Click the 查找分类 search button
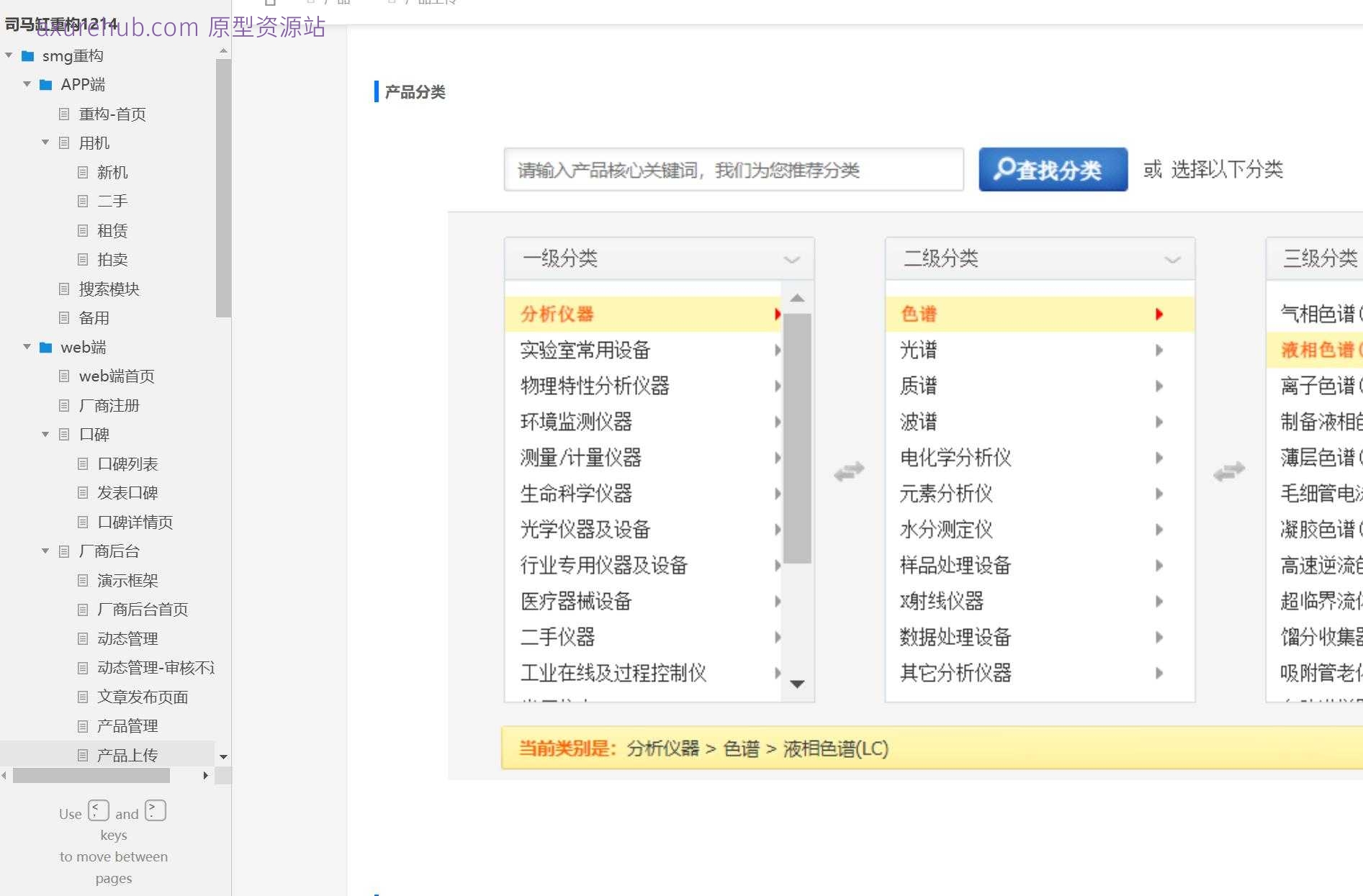 [x=1053, y=170]
